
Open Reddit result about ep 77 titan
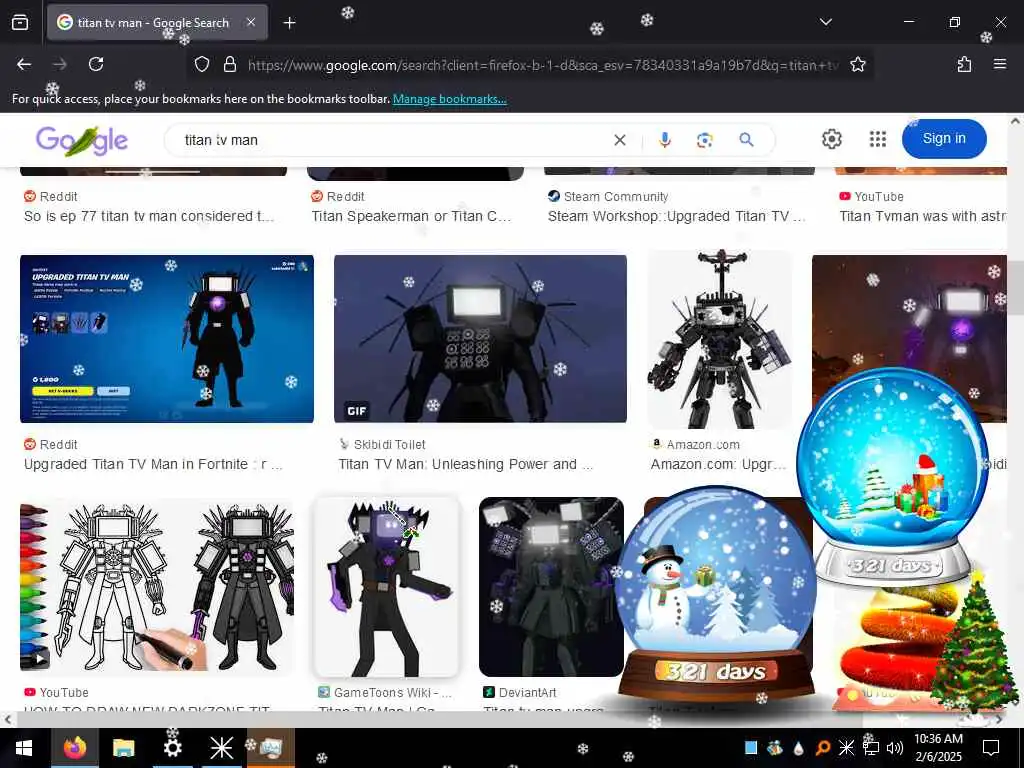[149, 216]
